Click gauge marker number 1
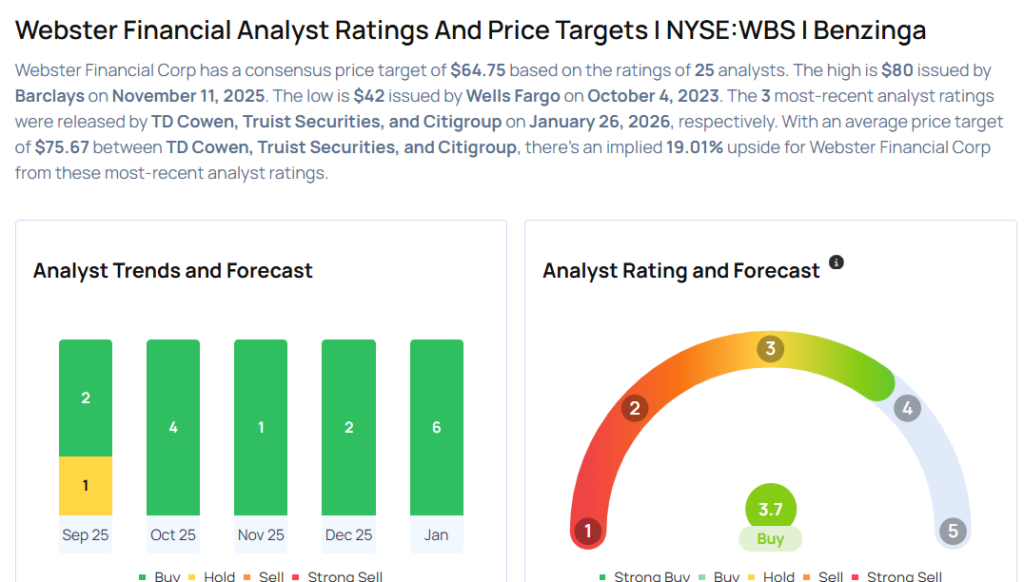1024x582 pixels. 587,531
